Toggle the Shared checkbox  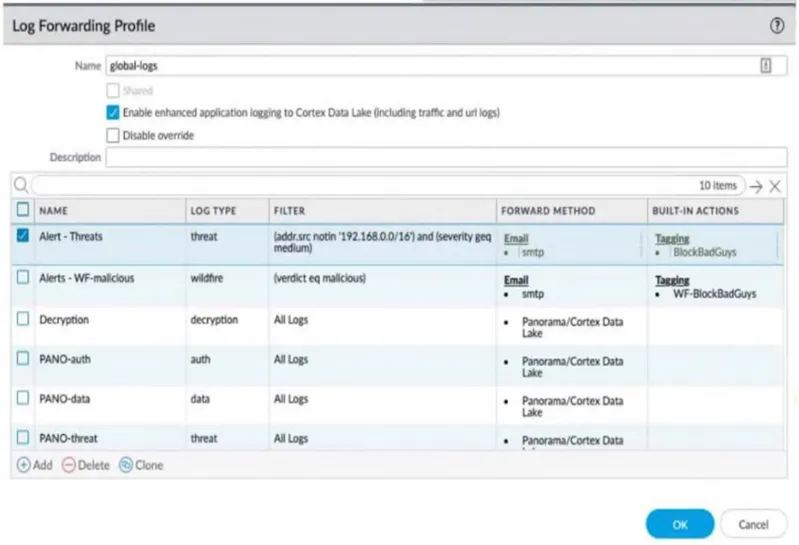click(x=113, y=91)
